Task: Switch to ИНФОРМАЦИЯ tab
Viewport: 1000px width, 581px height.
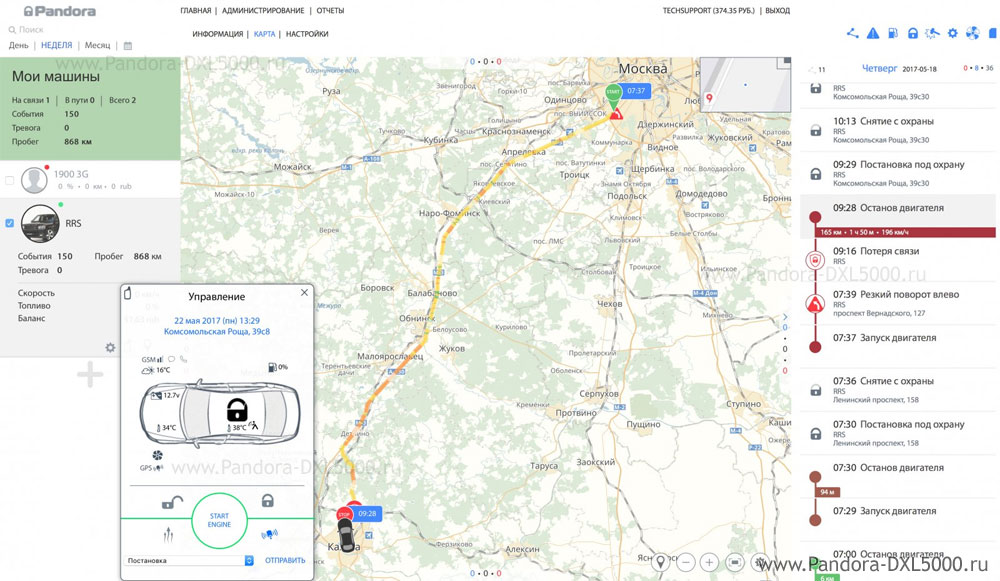Action: pyautogui.click(x=217, y=34)
